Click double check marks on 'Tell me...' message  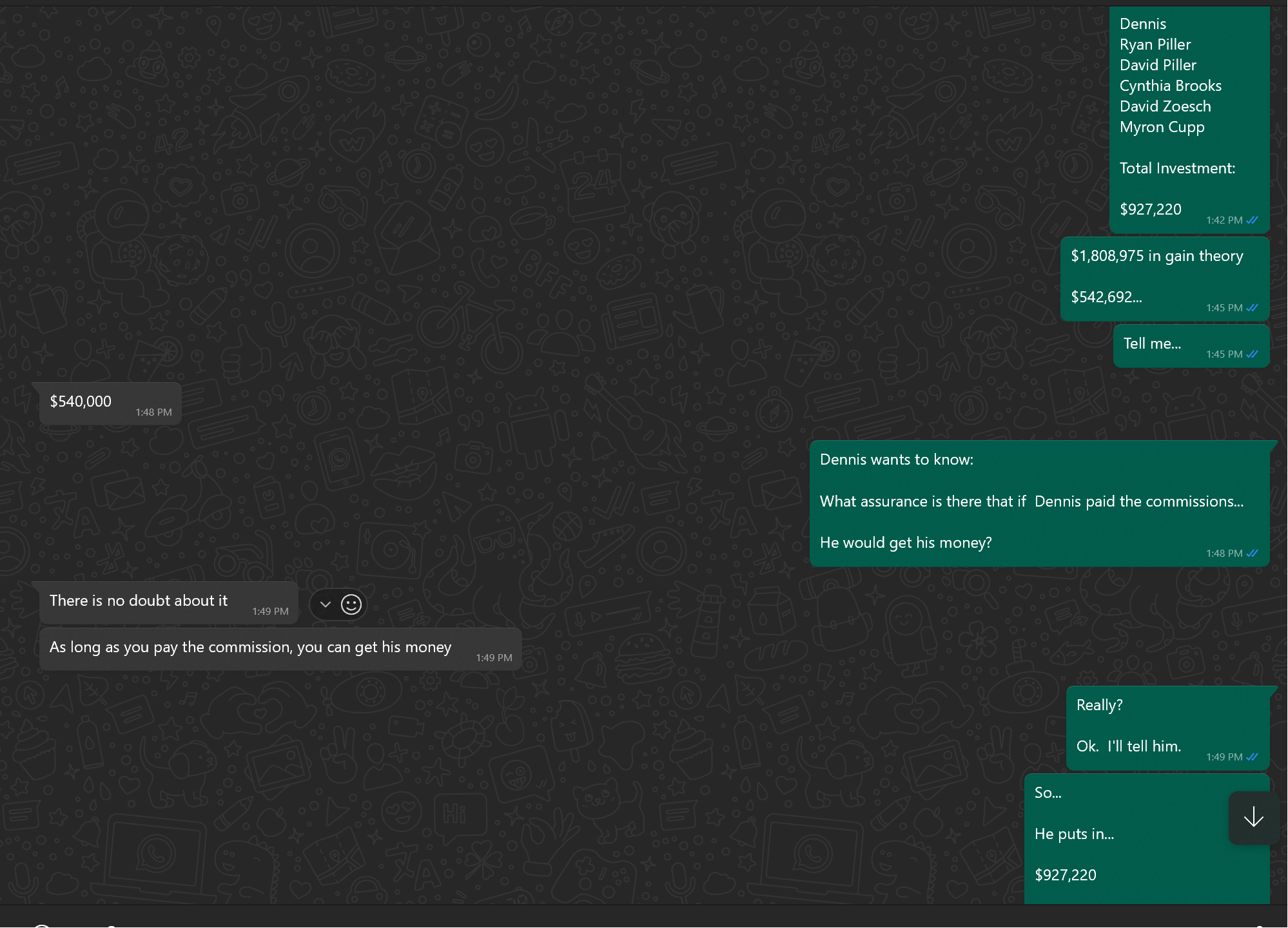pos(1252,354)
